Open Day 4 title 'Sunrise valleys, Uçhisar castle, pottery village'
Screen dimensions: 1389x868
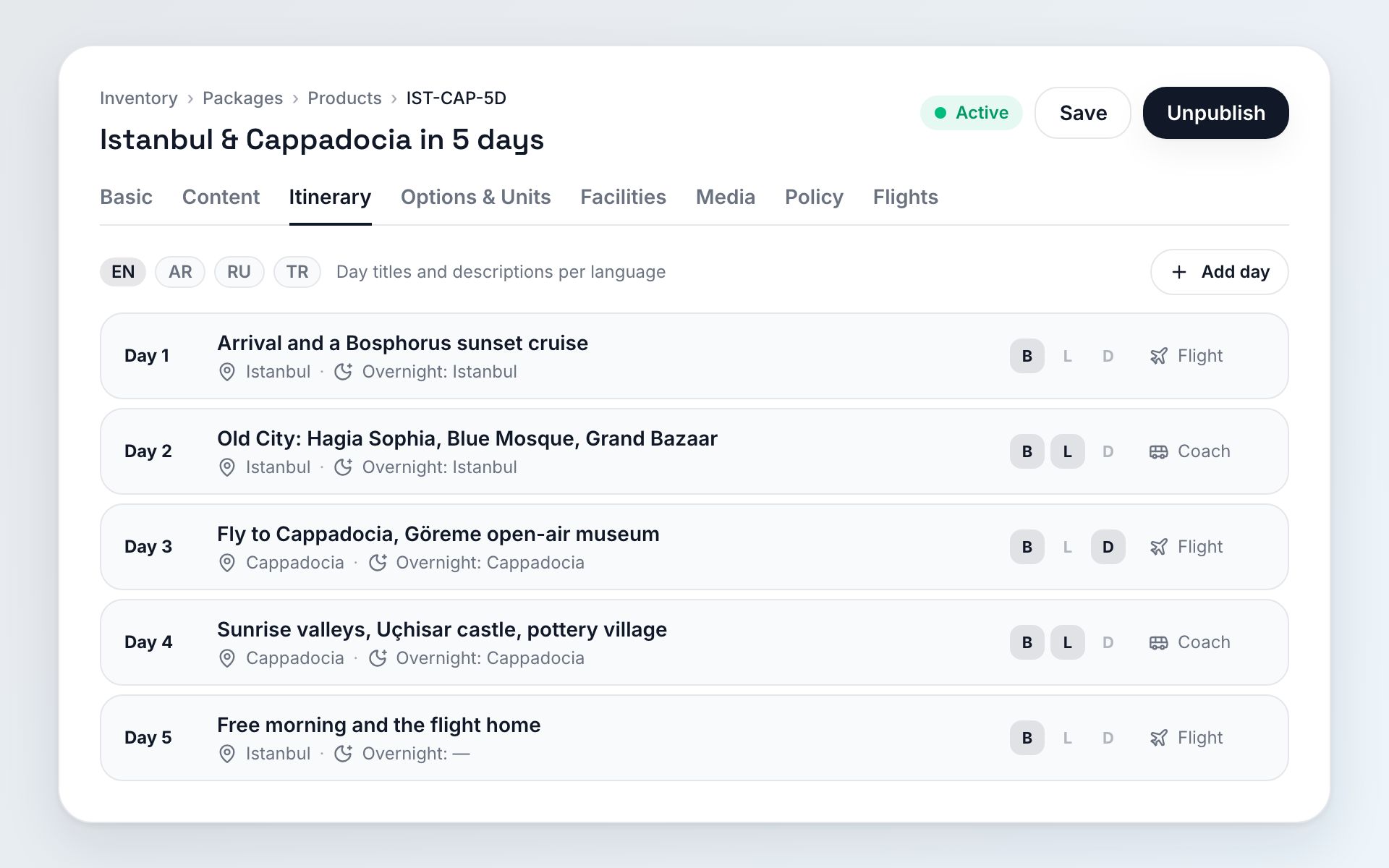coord(442,629)
